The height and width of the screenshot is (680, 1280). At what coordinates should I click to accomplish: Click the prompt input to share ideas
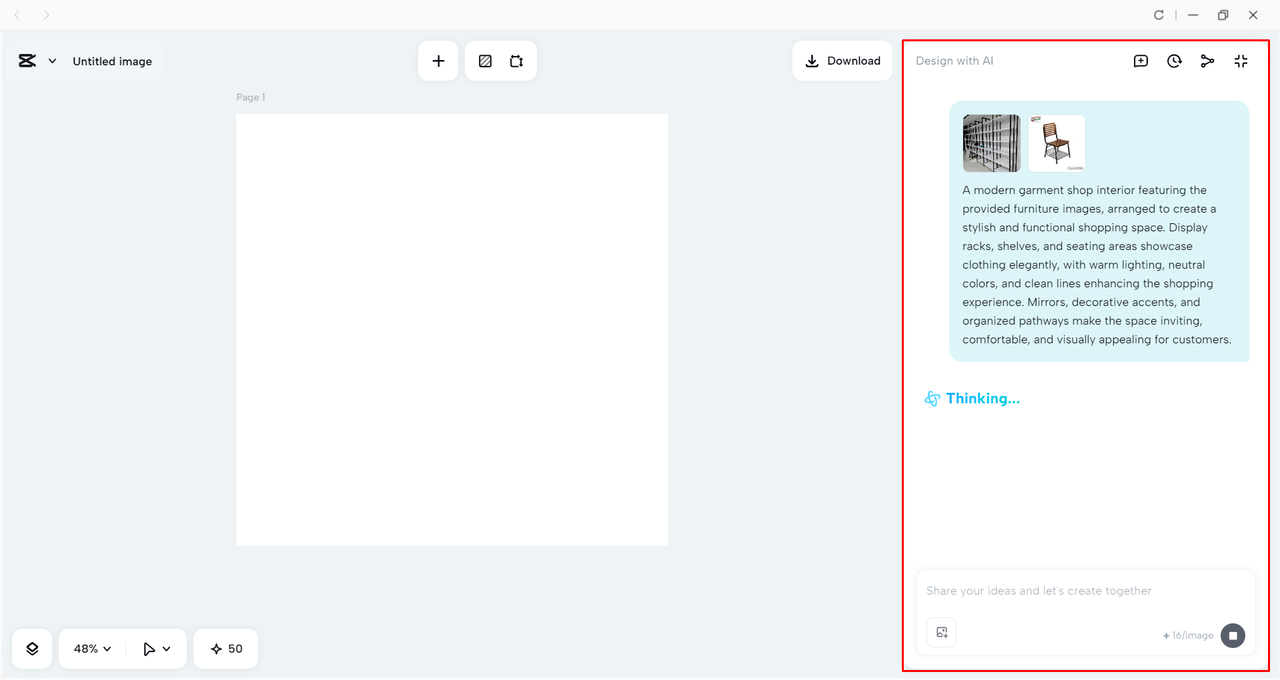tap(1060, 591)
